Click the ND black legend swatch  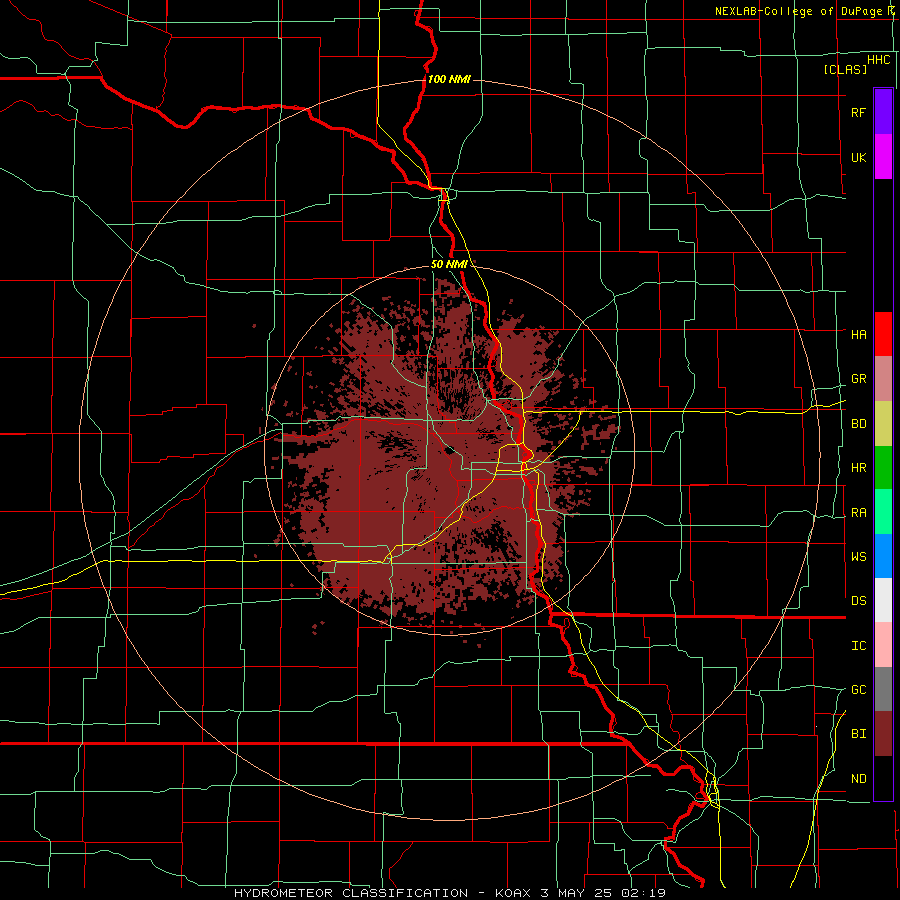coord(883,778)
